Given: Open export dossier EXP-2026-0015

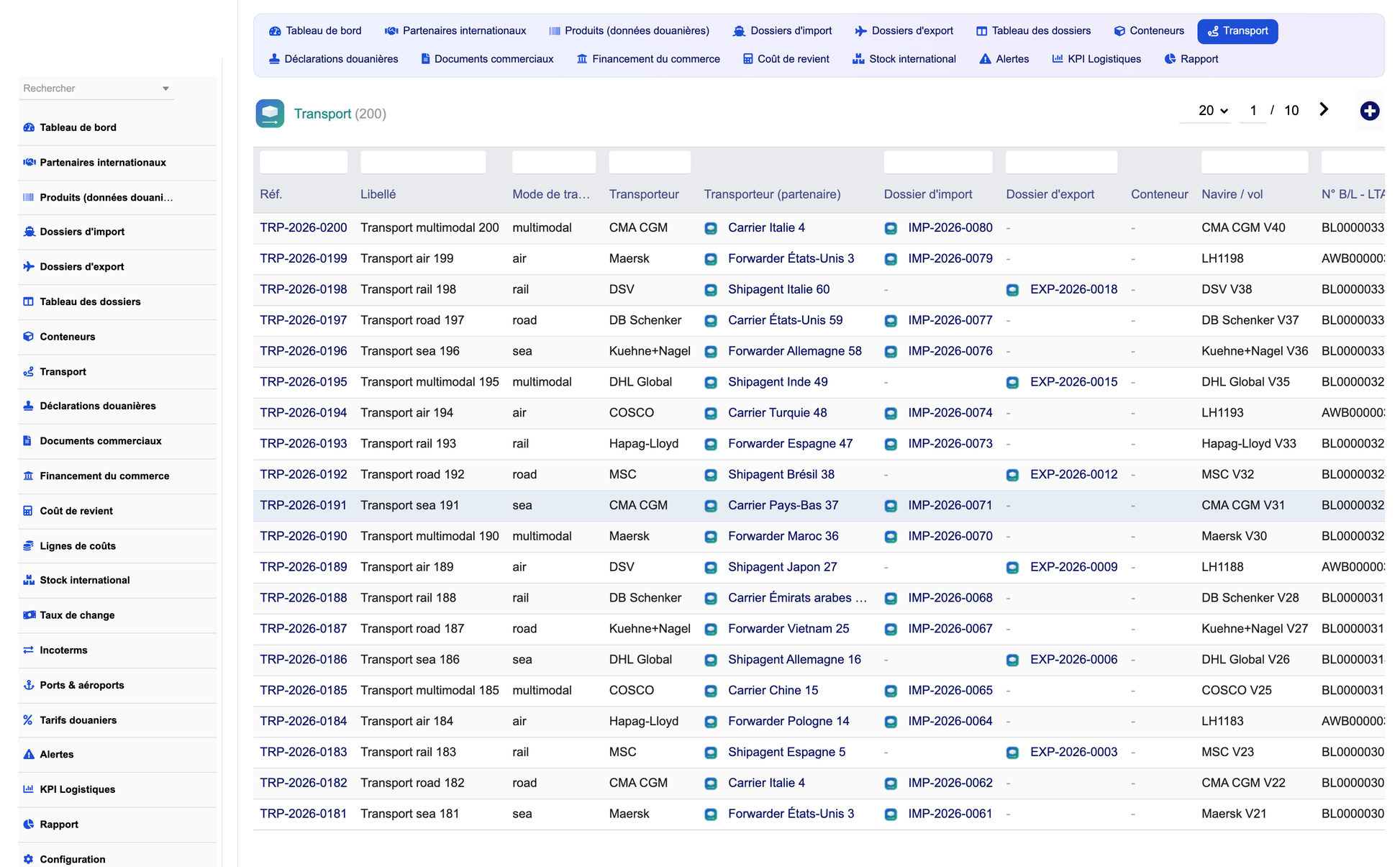Looking at the screenshot, I should point(1074,382).
